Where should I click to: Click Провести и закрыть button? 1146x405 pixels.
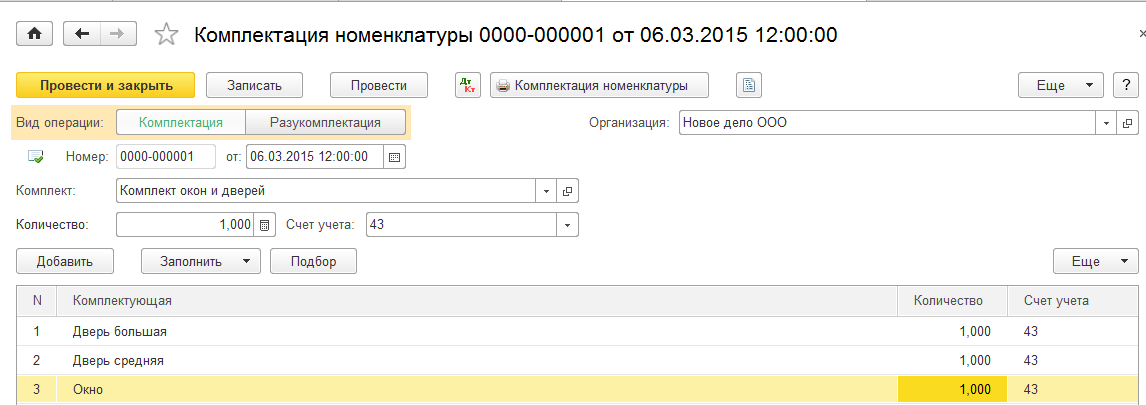(105, 85)
